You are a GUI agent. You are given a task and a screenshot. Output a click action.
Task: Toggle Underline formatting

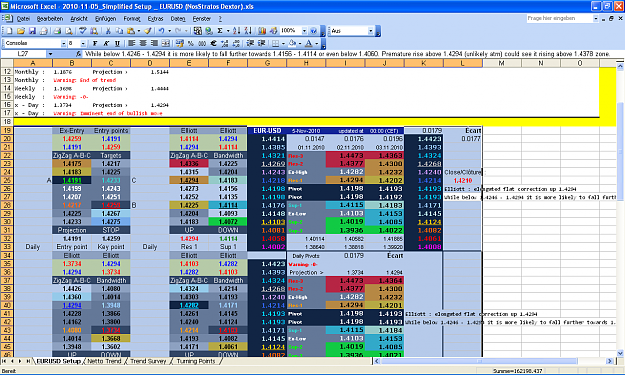click(x=117, y=43)
